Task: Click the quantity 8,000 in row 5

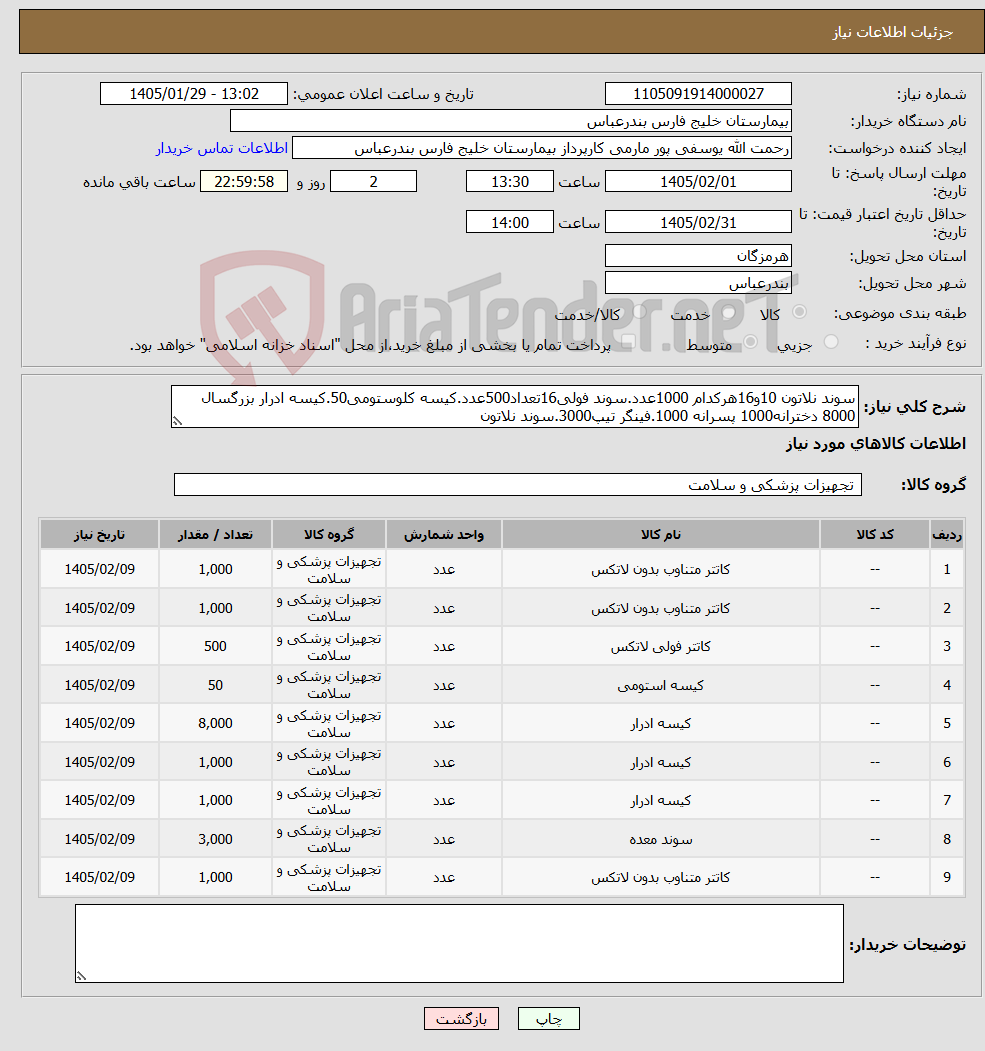Action: click(215, 724)
